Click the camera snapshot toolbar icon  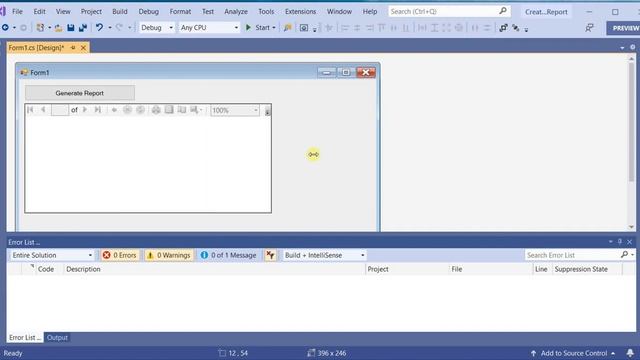tap(304, 28)
